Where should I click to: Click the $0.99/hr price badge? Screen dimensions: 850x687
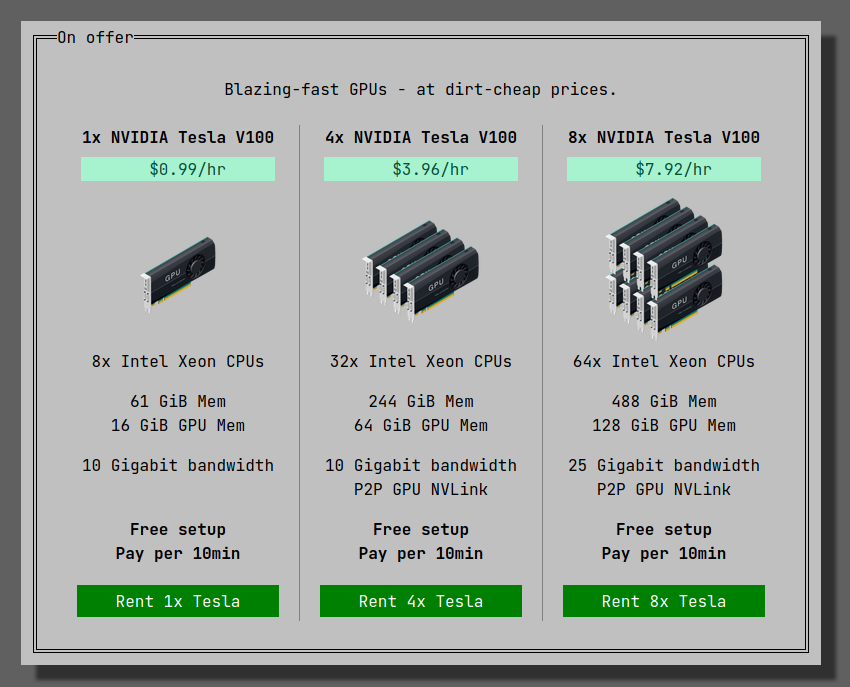pyautogui.click(x=178, y=169)
